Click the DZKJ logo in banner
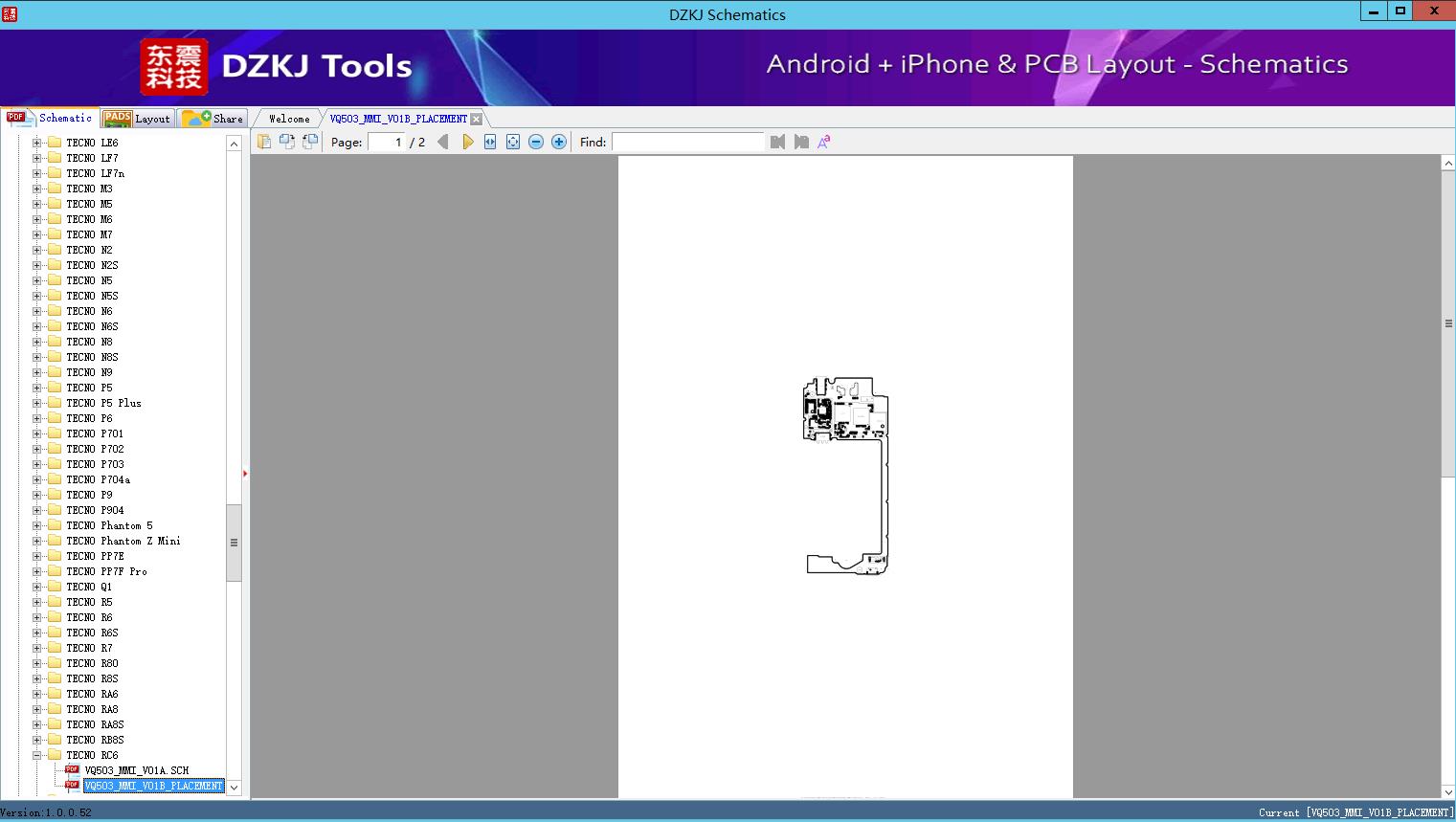Image resolution: width=1456 pixels, height=822 pixels. coord(173,67)
